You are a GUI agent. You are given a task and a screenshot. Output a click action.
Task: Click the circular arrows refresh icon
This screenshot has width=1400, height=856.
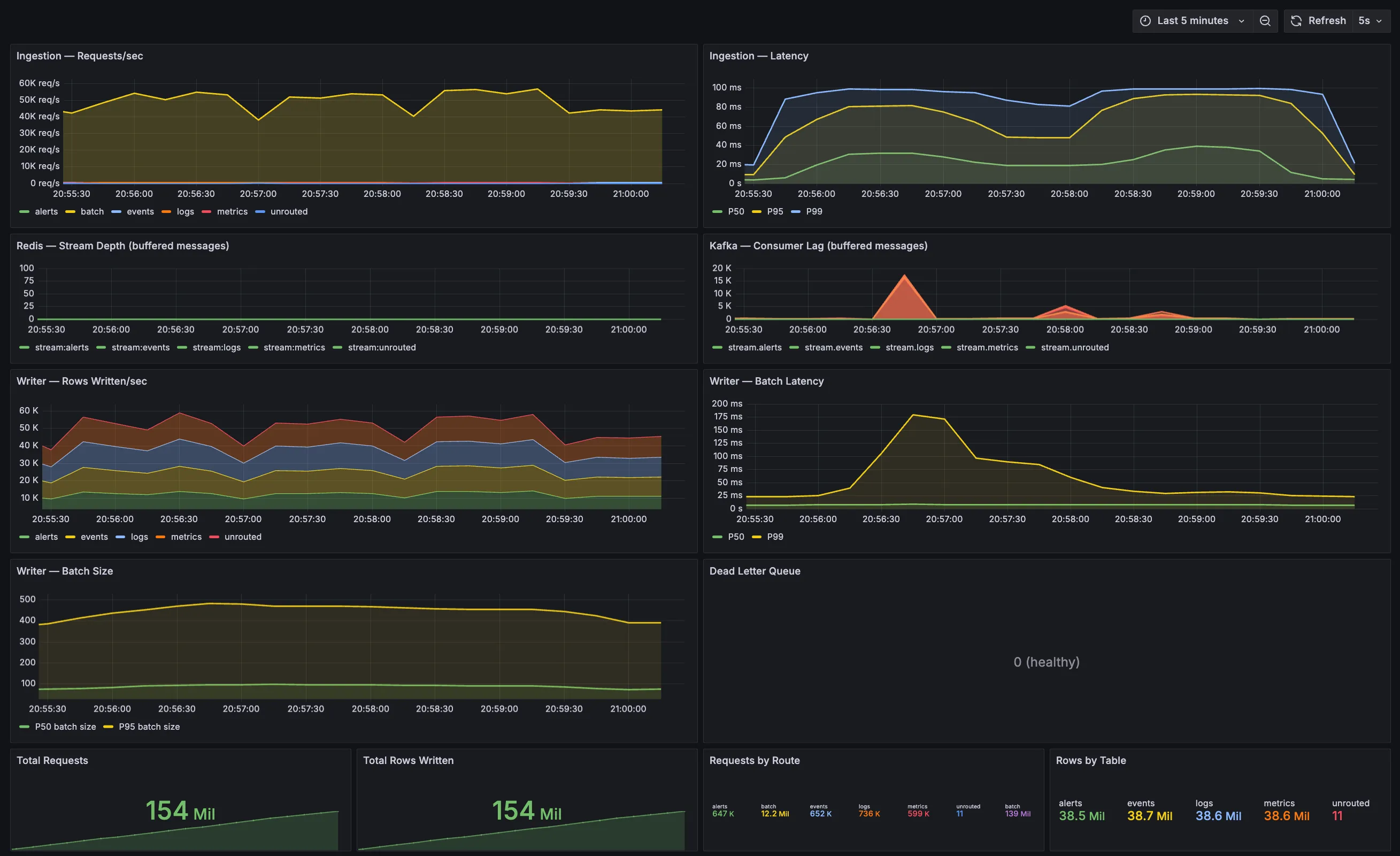point(1296,21)
